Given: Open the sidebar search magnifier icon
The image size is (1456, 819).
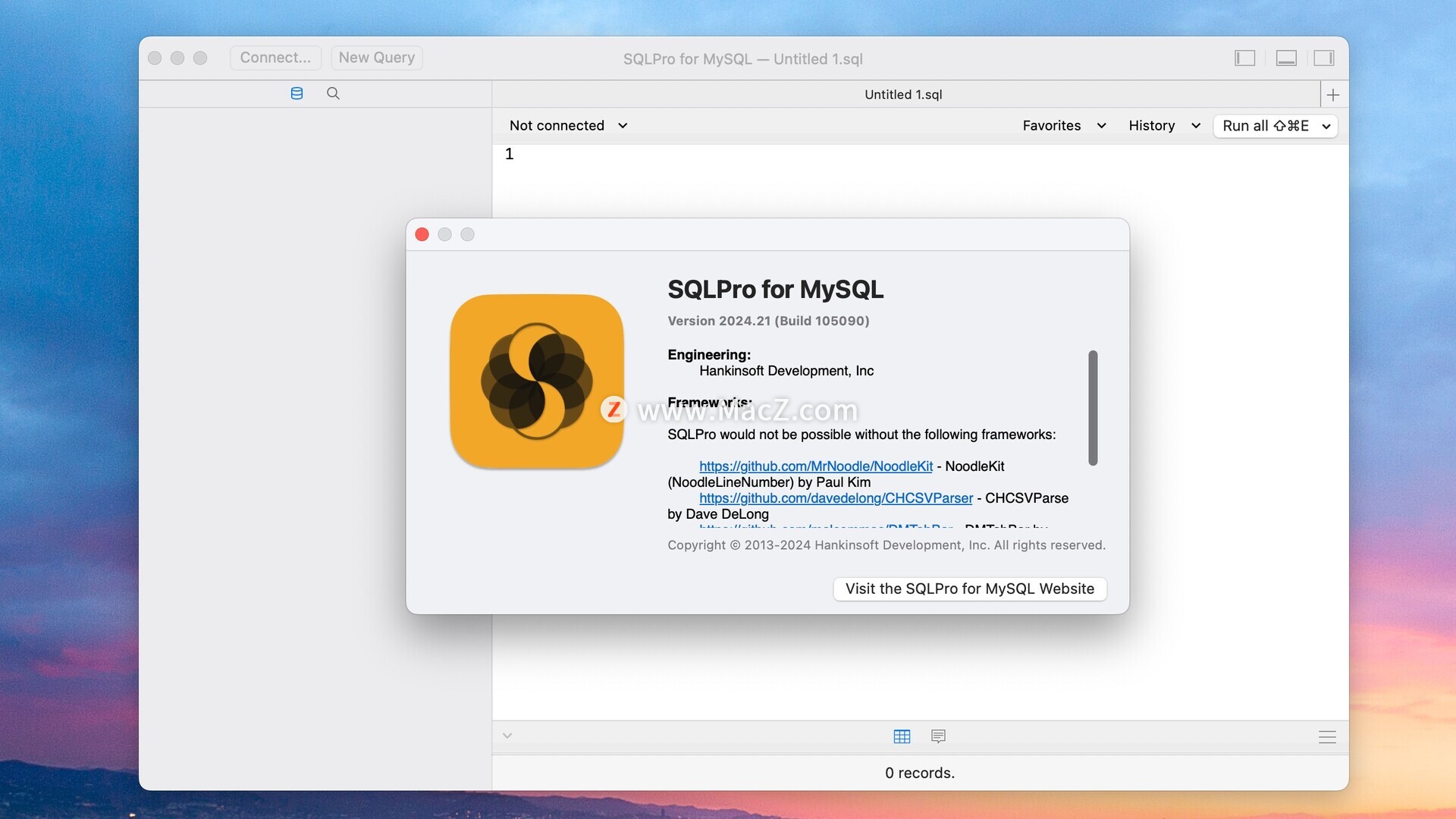Looking at the screenshot, I should pos(333,93).
